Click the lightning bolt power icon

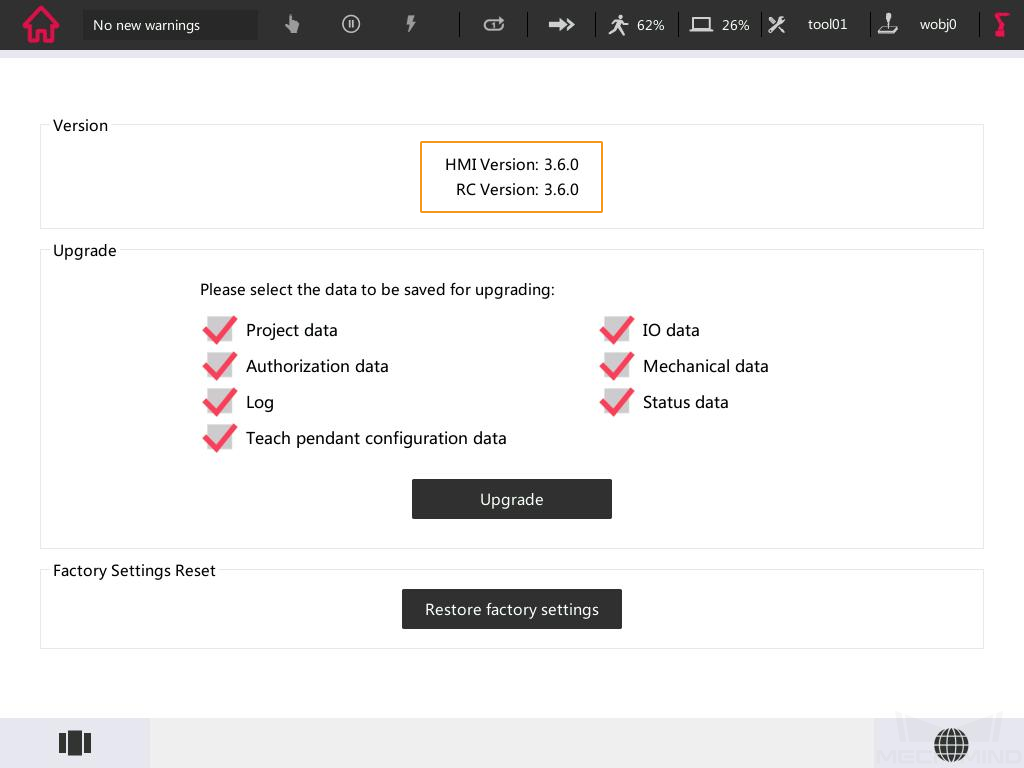[x=410, y=25]
